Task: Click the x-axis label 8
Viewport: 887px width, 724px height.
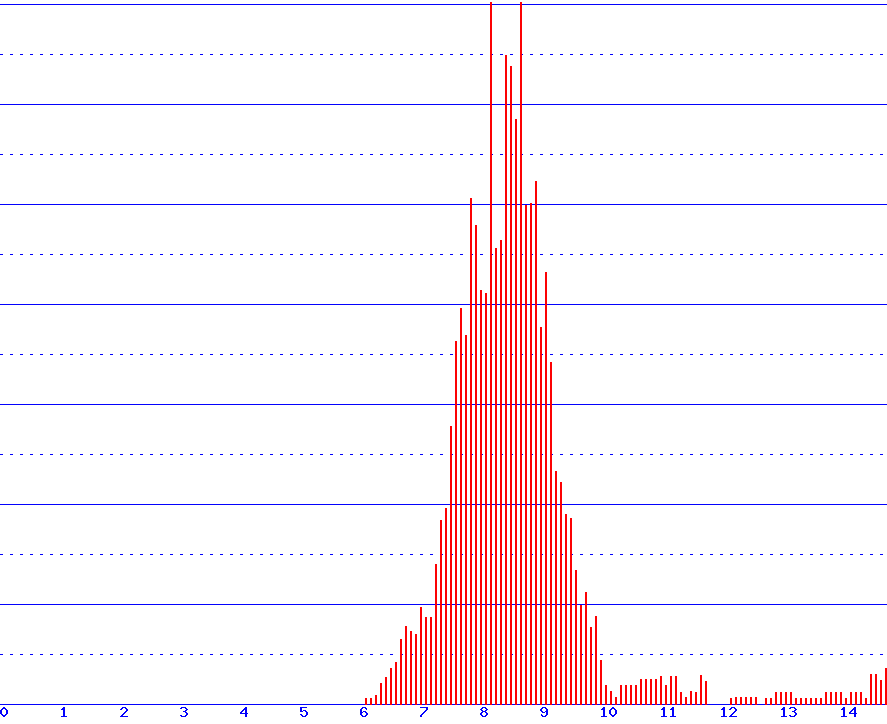Action: [484, 712]
